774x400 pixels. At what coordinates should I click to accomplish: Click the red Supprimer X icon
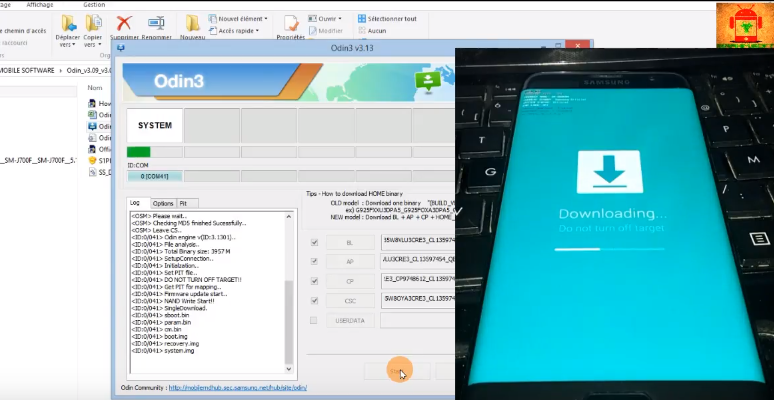coord(124,23)
